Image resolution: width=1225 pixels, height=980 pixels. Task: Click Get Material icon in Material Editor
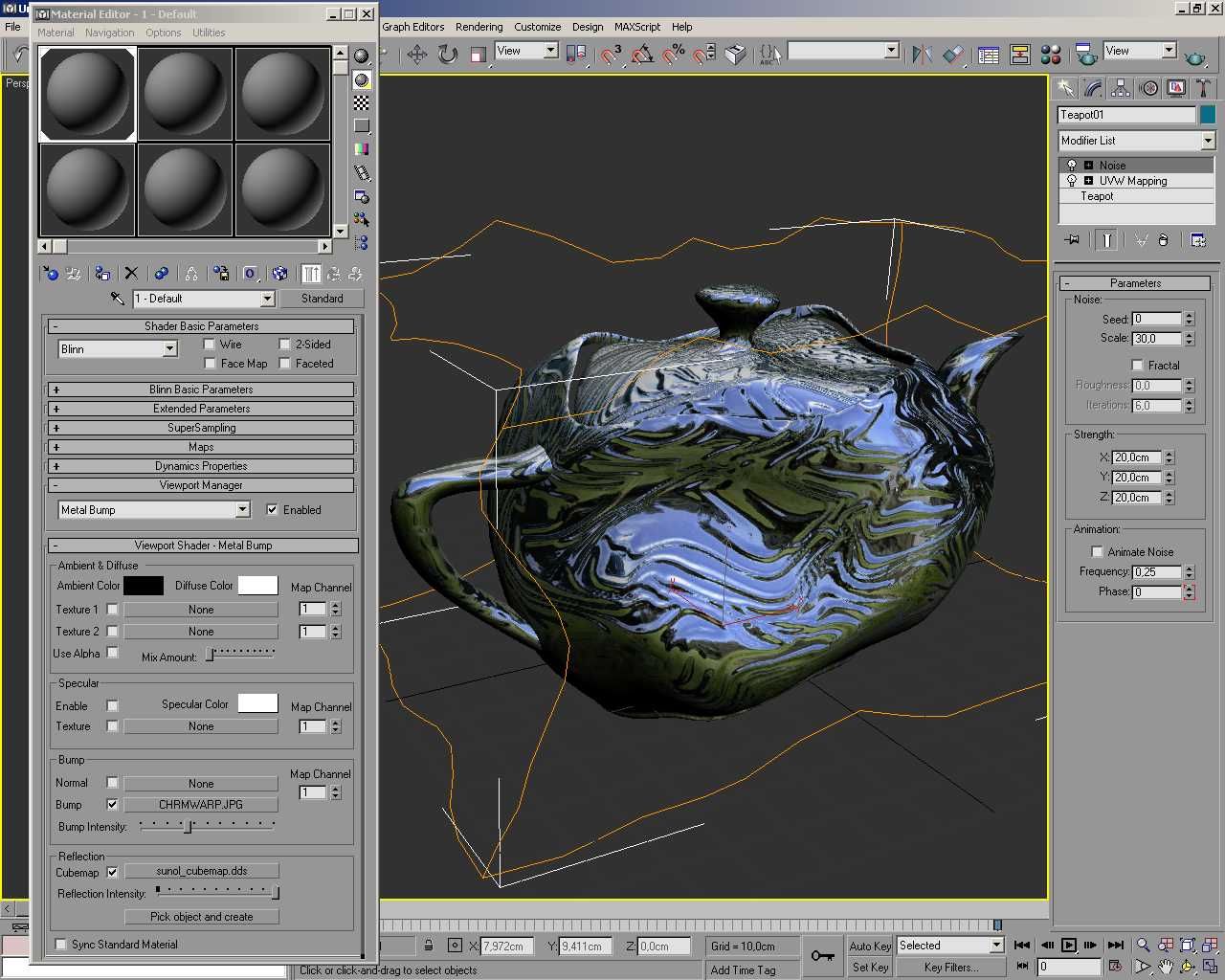pos(51,274)
